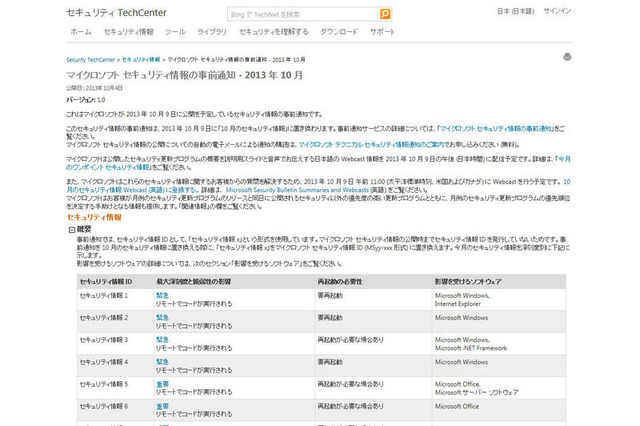Viewport: 640px width, 426px height.
Task: Click 重要 link in セキュリティ情報 5 row
Action: tap(162, 384)
